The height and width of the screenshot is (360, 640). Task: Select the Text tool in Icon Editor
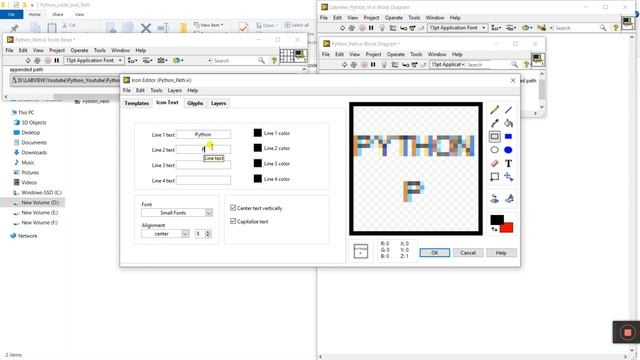click(x=508, y=163)
